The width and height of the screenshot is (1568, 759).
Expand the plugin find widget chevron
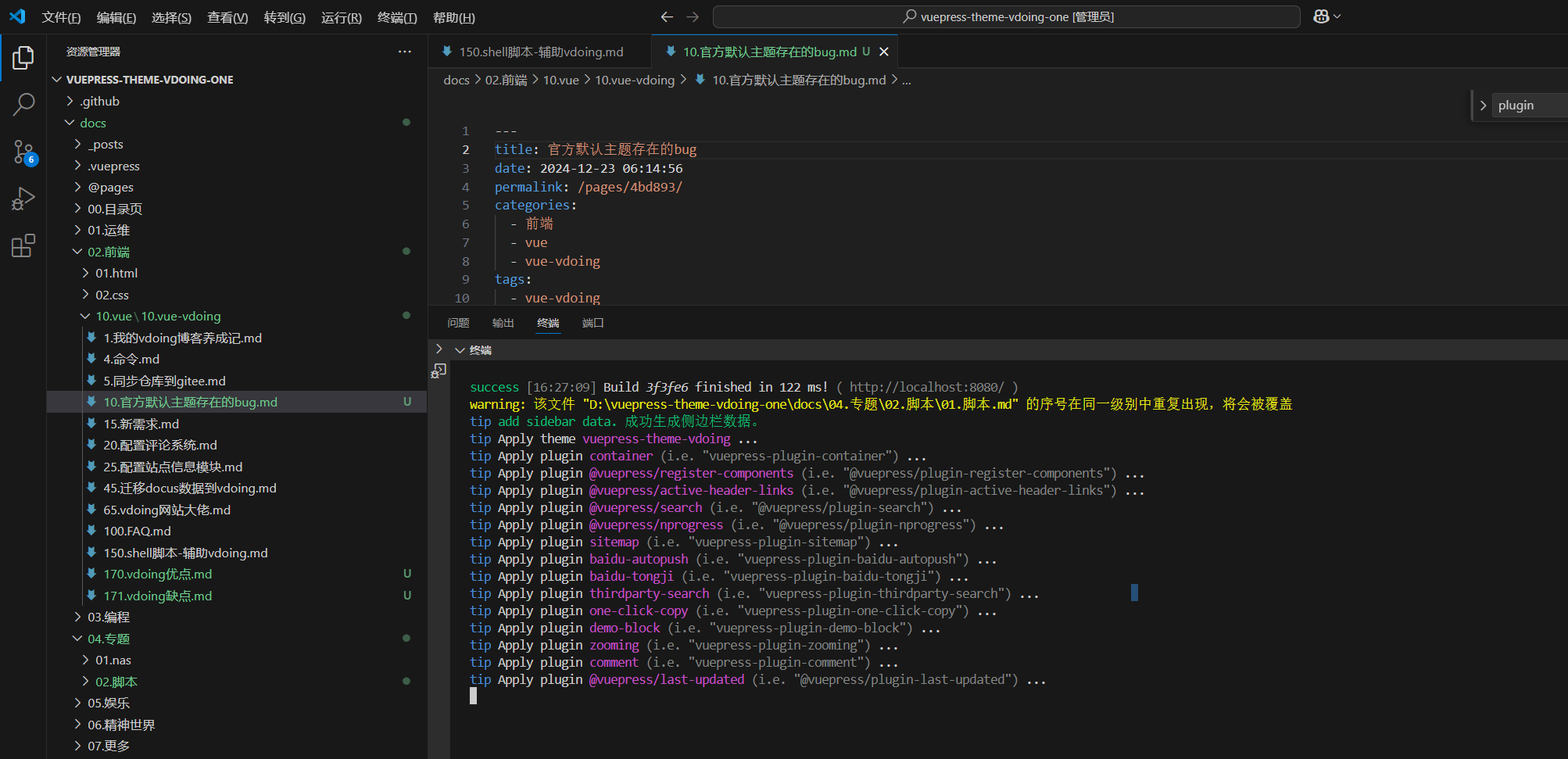click(x=1483, y=106)
